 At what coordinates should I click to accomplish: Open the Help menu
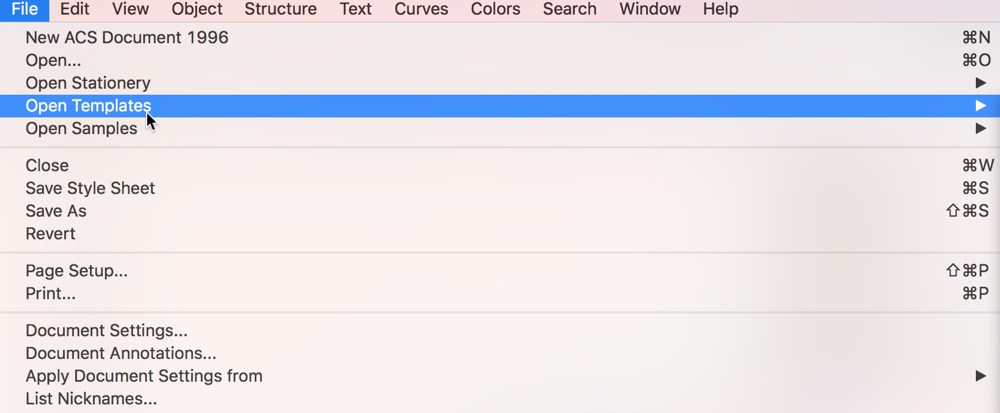(x=720, y=10)
